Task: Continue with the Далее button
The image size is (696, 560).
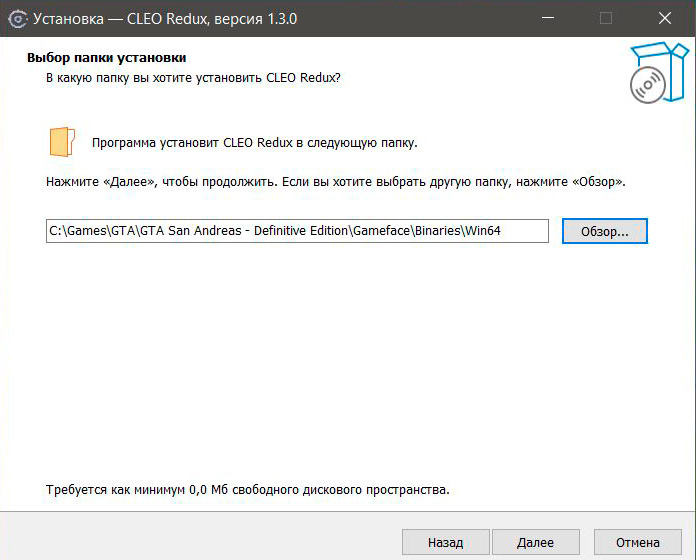Action: coord(536,542)
